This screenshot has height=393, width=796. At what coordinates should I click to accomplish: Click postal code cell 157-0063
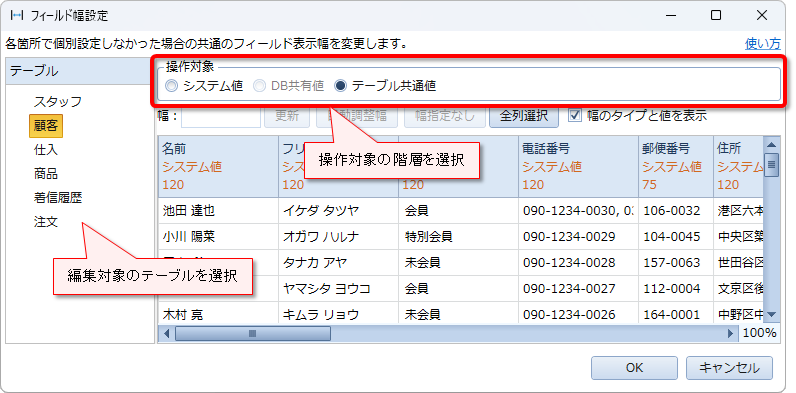click(676, 263)
